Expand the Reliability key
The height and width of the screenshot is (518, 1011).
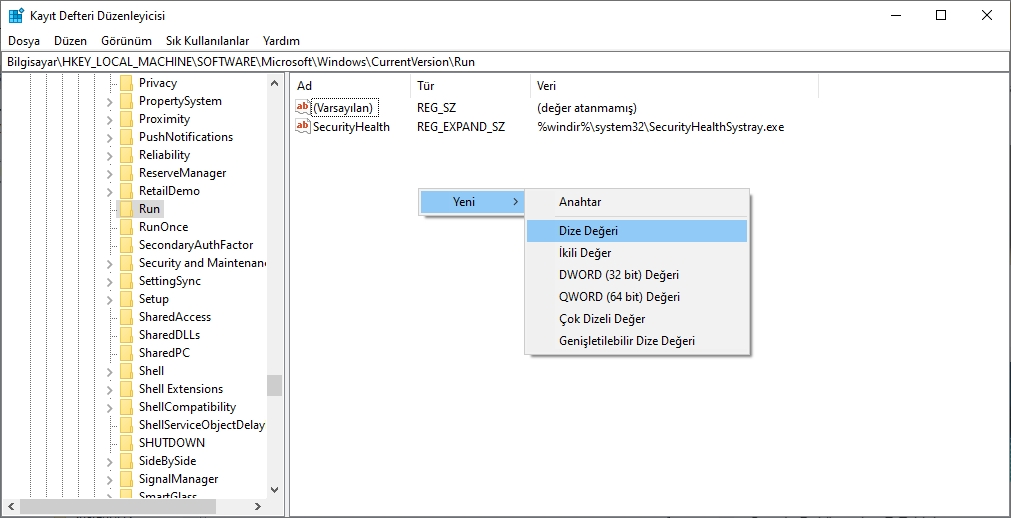tap(110, 155)
